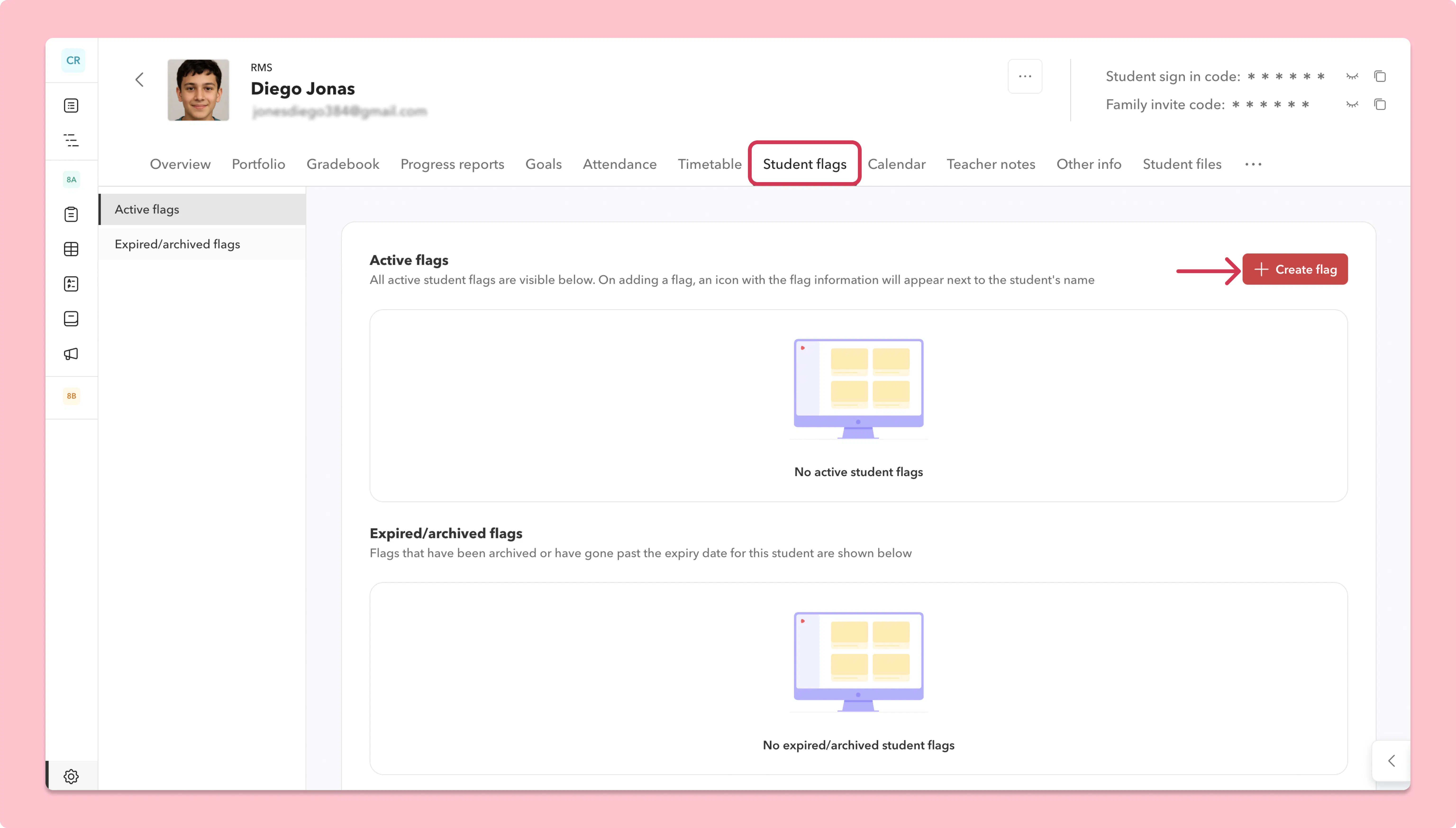Click the RMS label above the name

(261, 67)
